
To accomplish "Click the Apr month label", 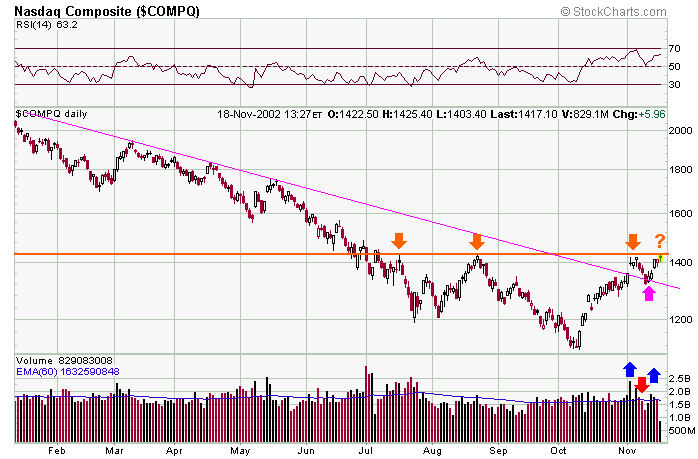I will 174,451.
